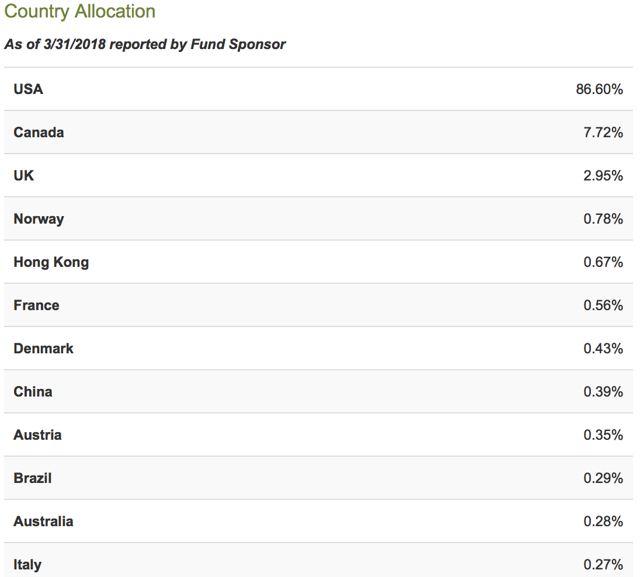Select the Italy row label
The height and width of the screenshot is (577, 640).
point(27,565)
